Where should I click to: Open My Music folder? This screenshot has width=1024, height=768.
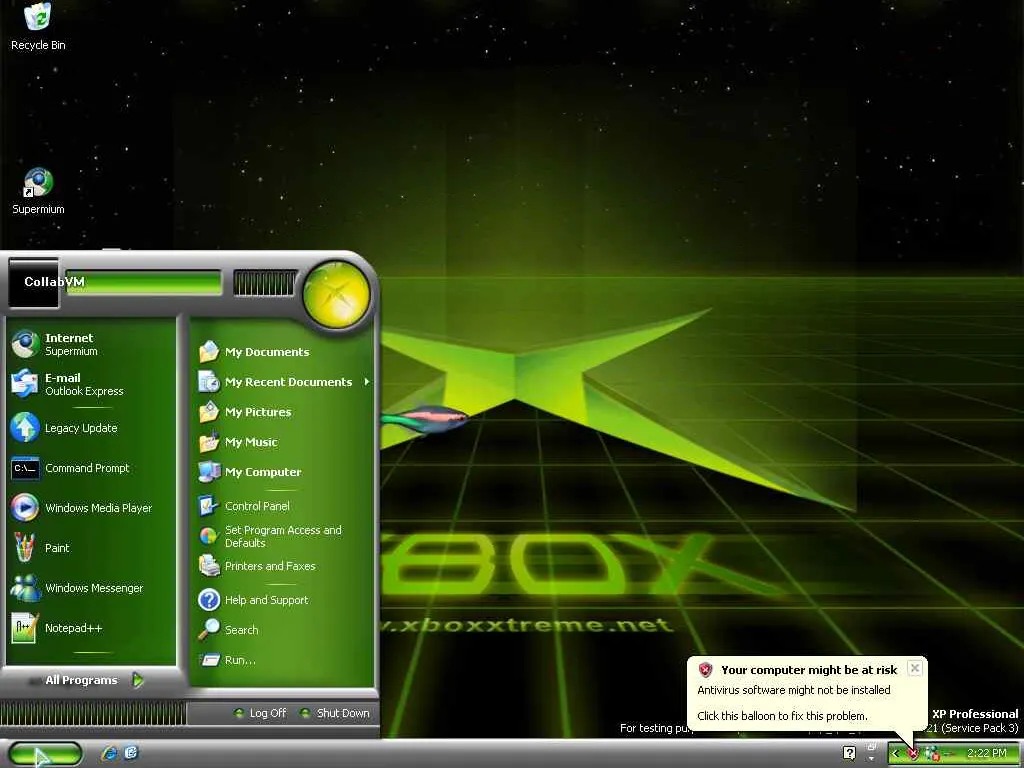pyautogui.click(x=283, y=442)
